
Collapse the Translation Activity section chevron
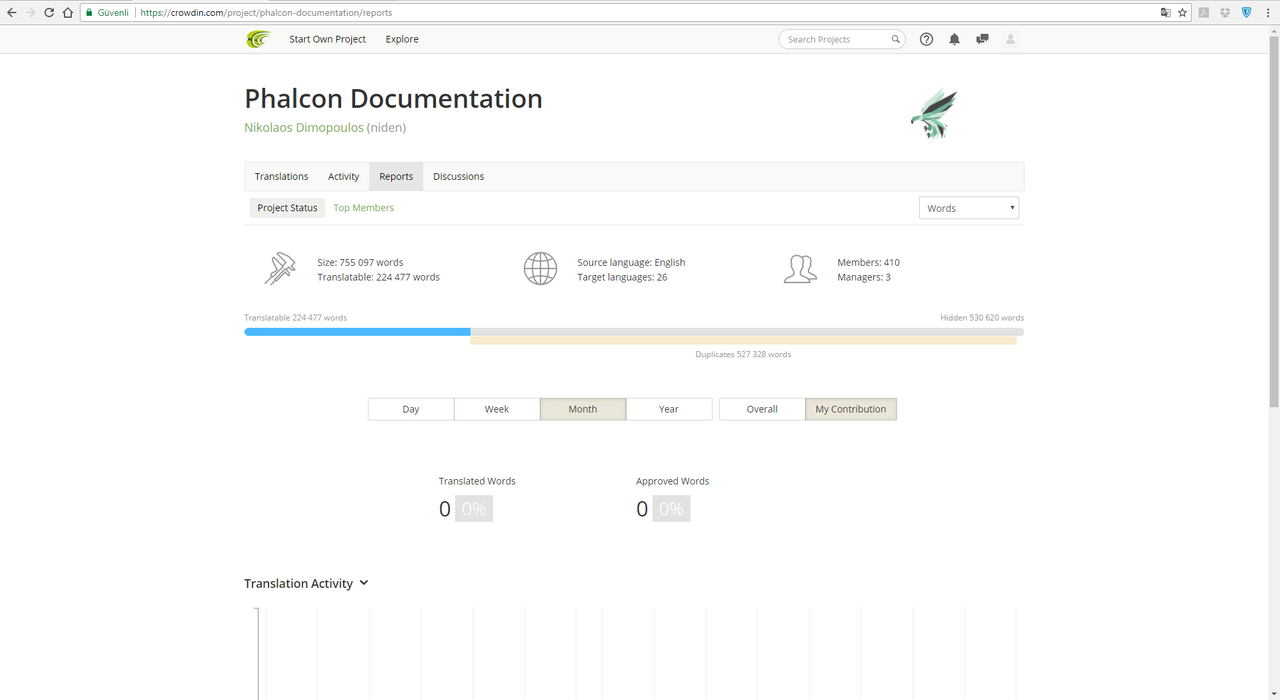point(364,583)
